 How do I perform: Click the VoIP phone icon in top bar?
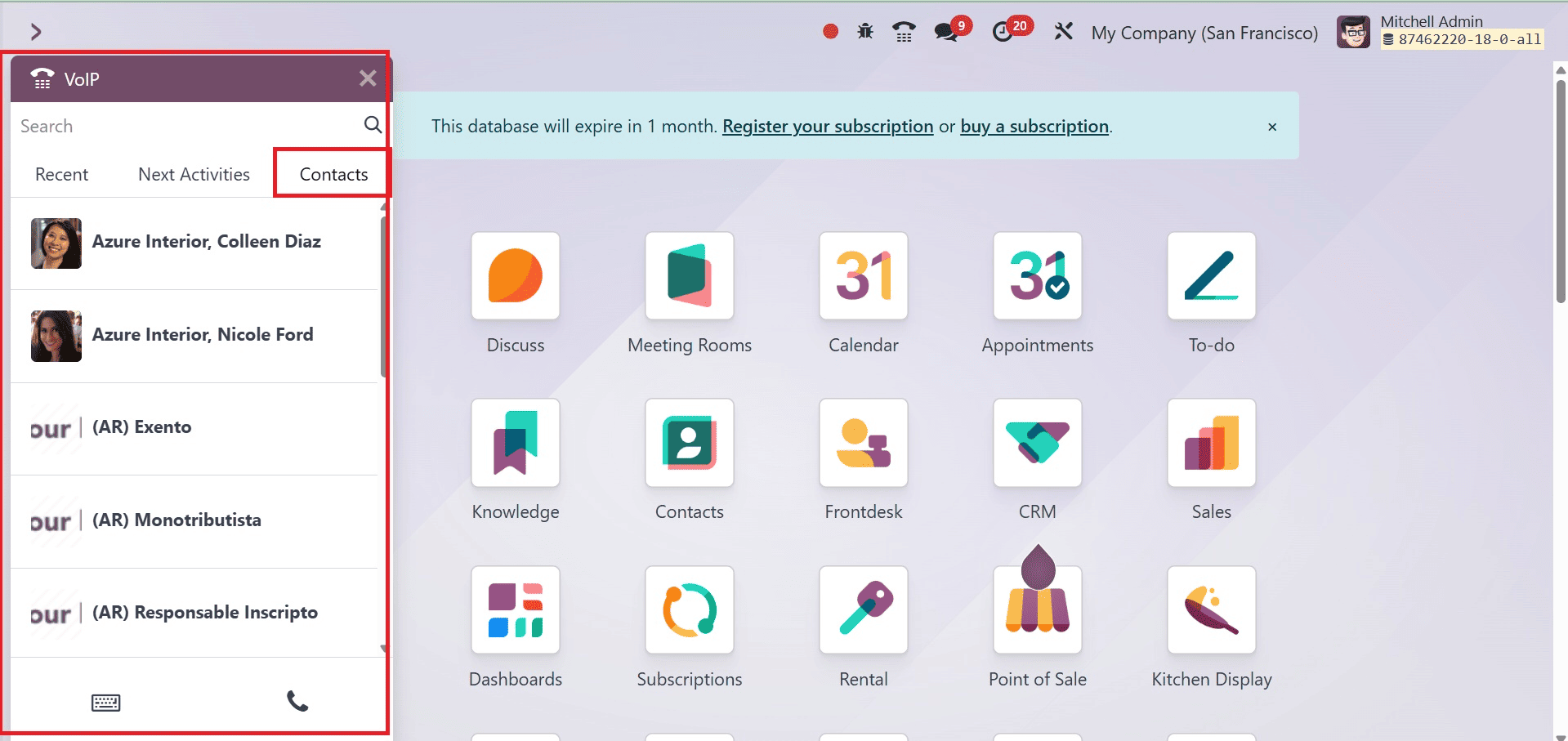click(904, 32)
